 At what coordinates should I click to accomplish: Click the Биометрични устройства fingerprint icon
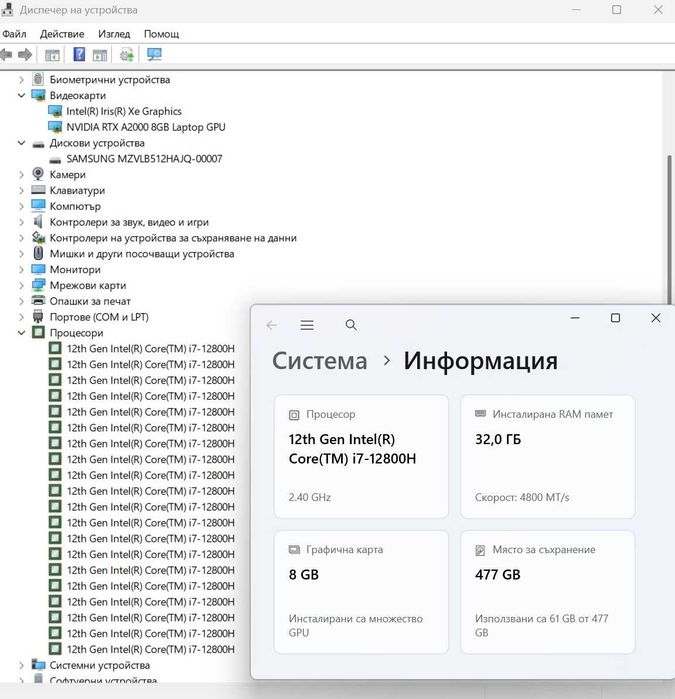[38, 79]
